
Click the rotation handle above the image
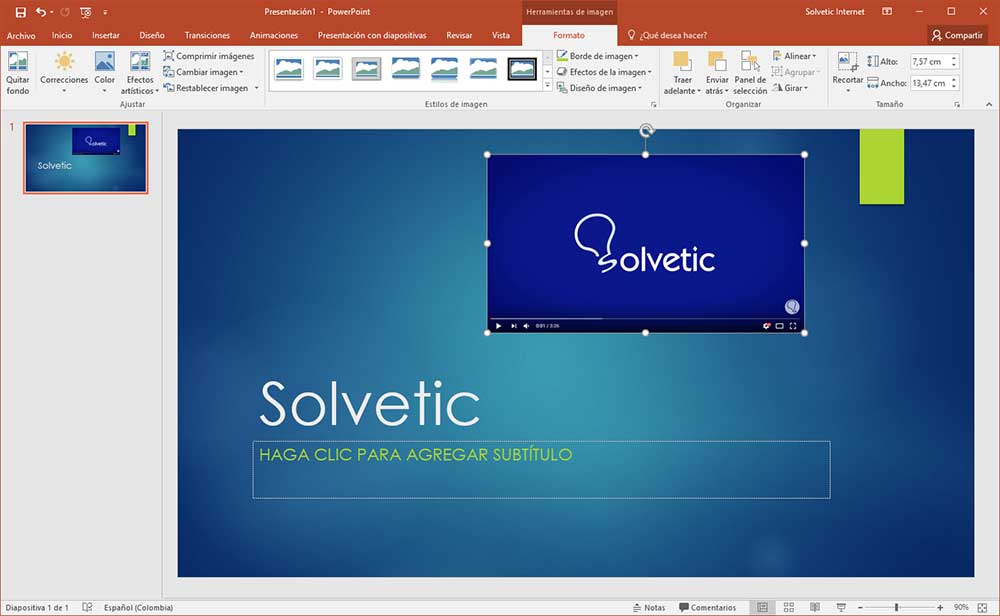pyautogui.click(x=646, y=131)
